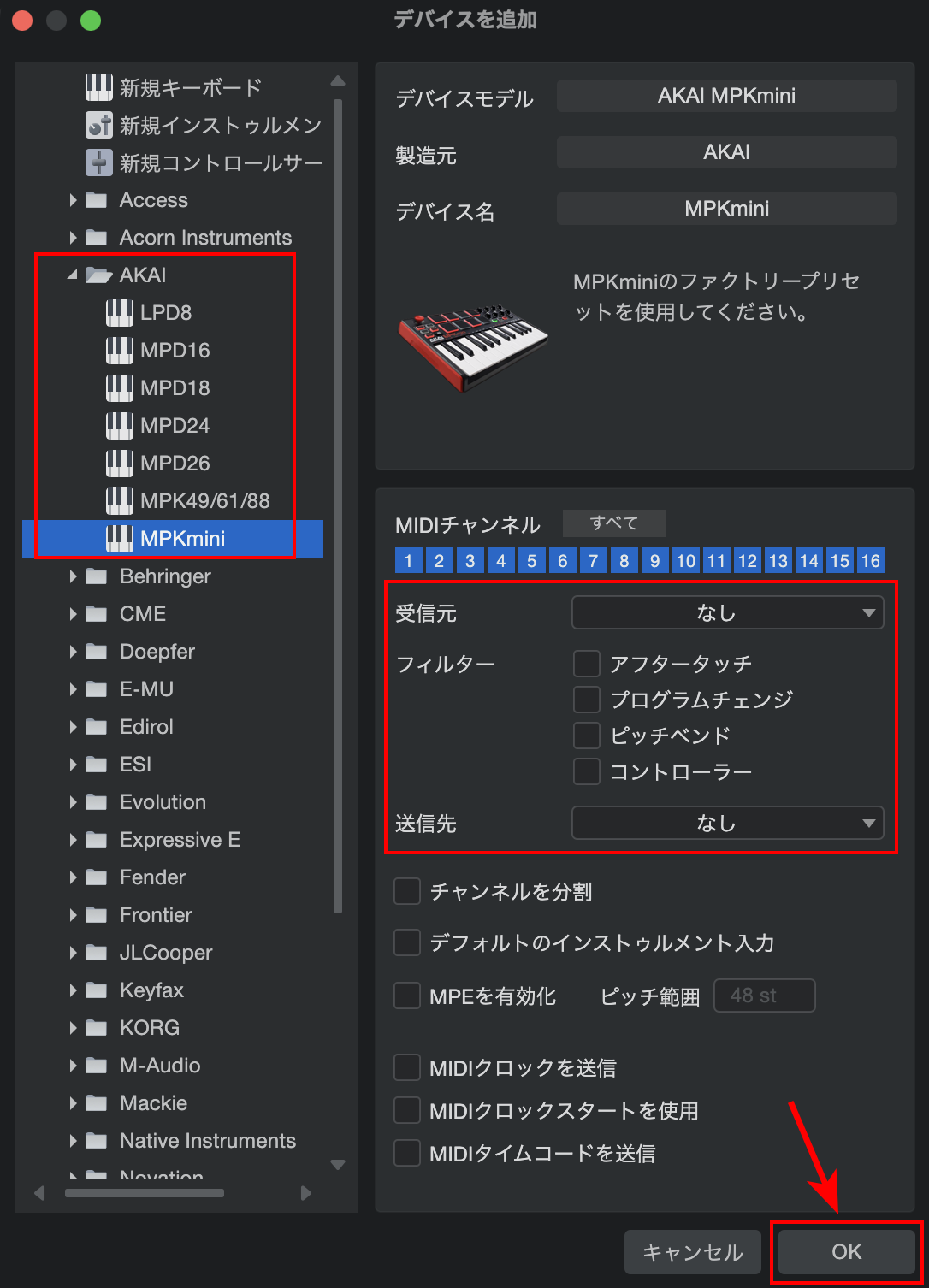Image resolution: width=929 pixels, height=1288 pixels.
Task: Click the ESI folder icon
Action: (97, 765)
